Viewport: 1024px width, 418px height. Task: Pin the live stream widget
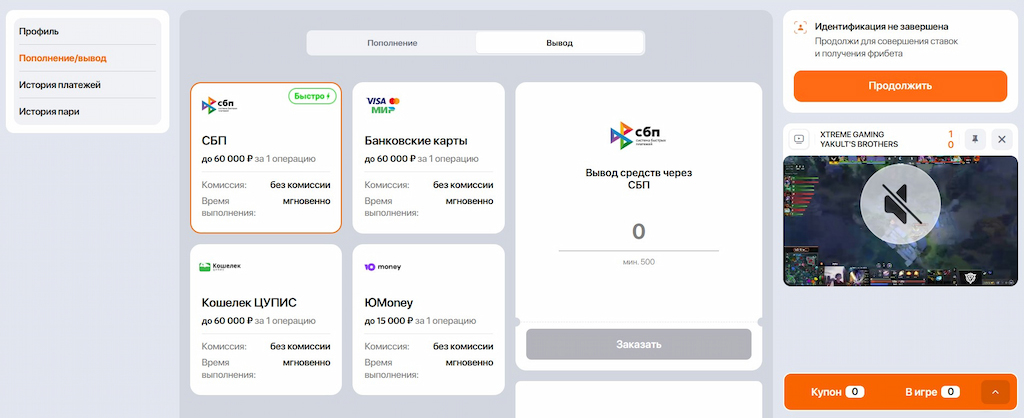click(x=975, y=139)
